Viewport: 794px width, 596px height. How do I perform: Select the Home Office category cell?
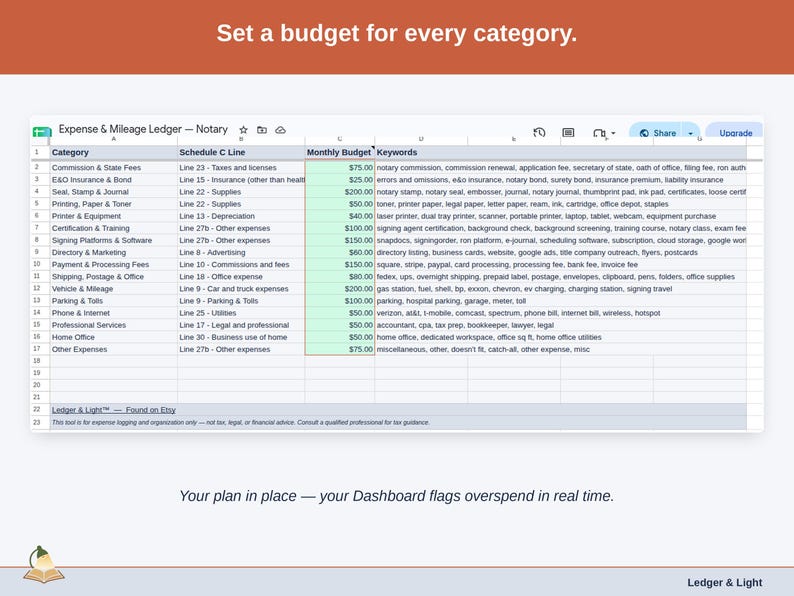pyautogui.click(x=114, y=337)
